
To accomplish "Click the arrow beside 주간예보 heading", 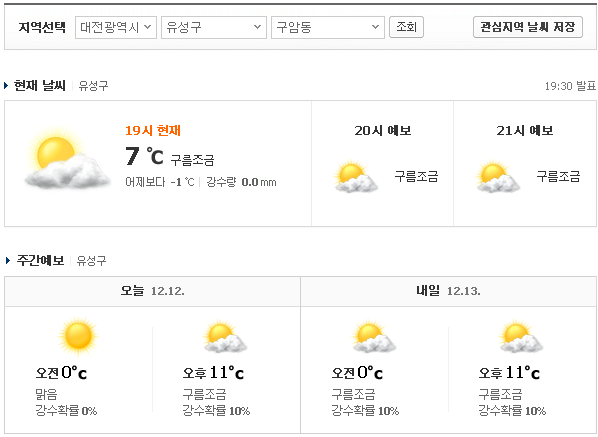I will coord(8,260).
